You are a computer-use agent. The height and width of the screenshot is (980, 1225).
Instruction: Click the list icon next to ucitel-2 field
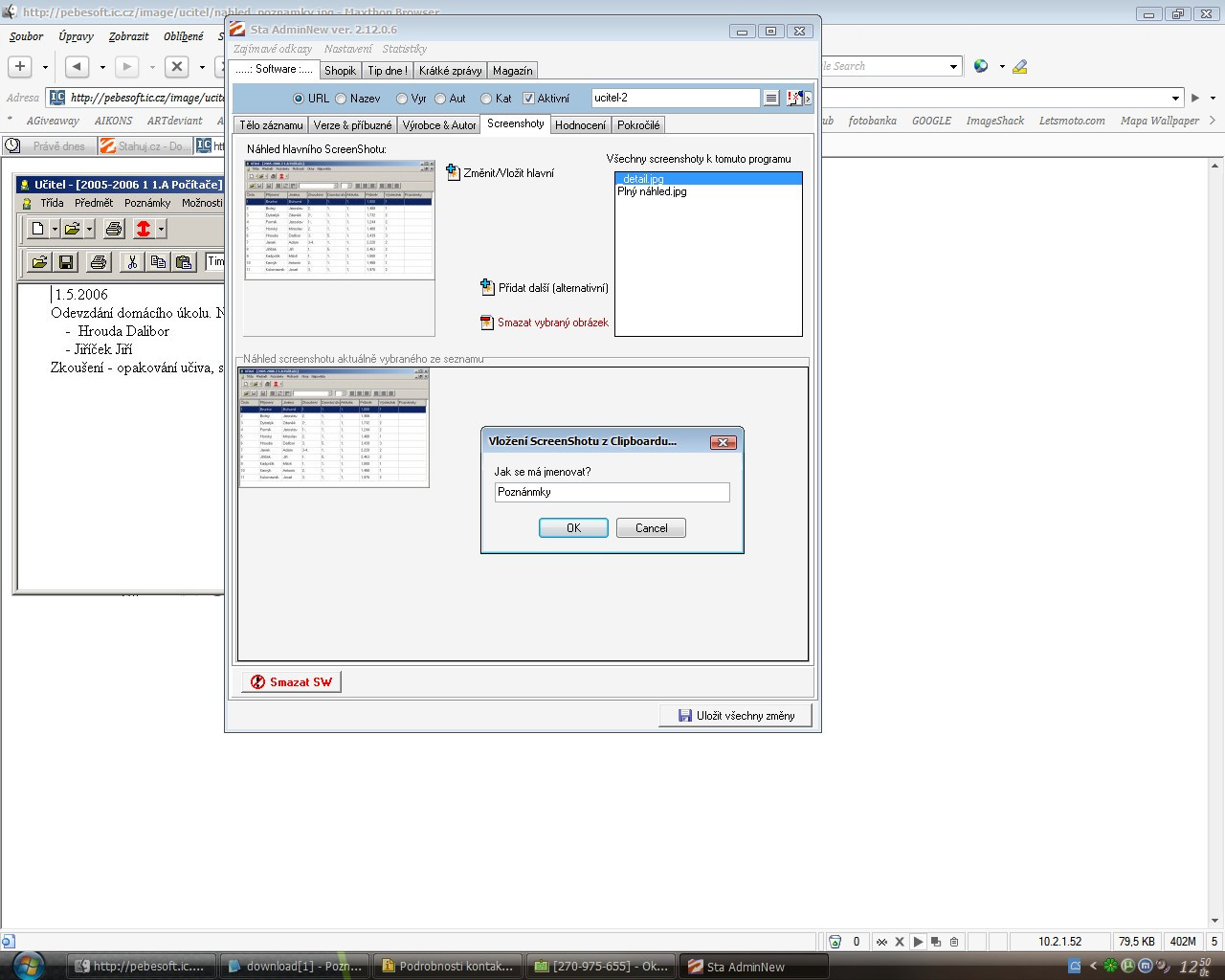(771, 98)
